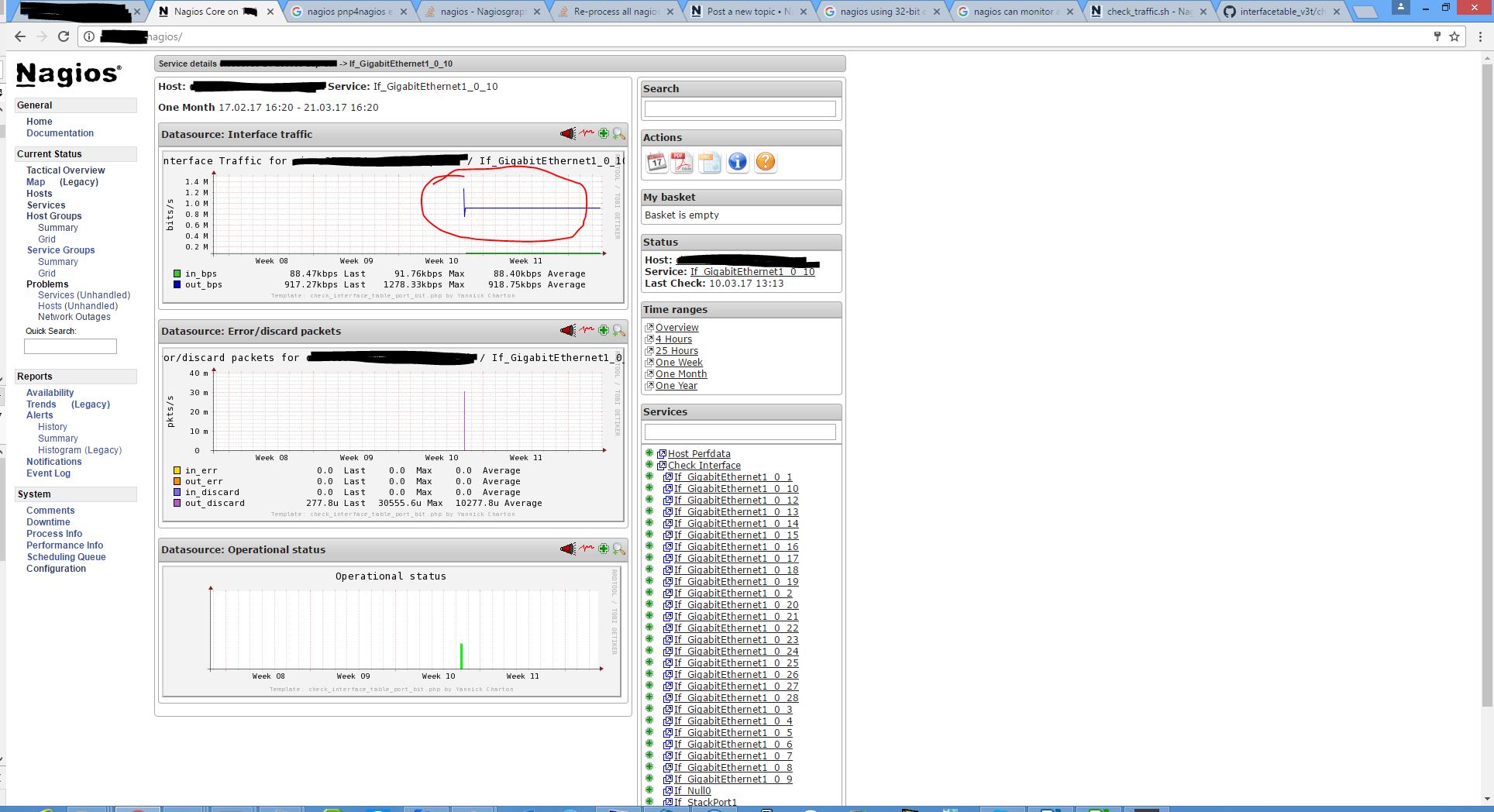
Task: Open If_GigabitEthernet1_0_12 service link
Action: pos(735,501)
